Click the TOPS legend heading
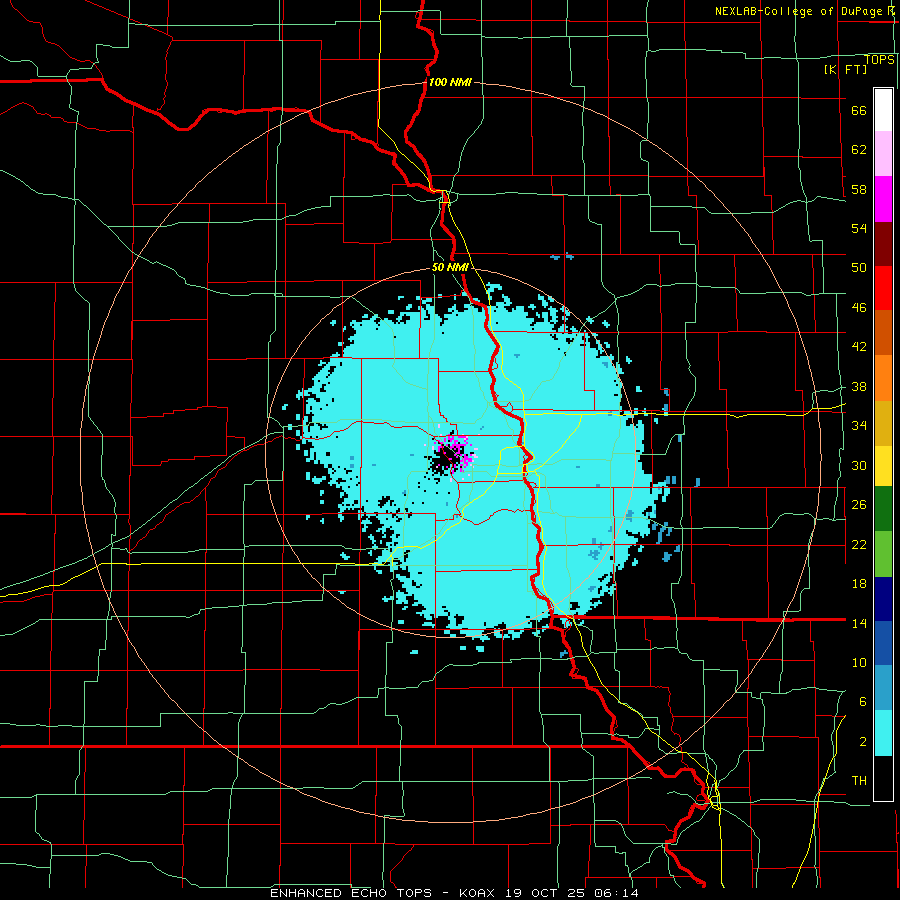 [x=879, y=60]
